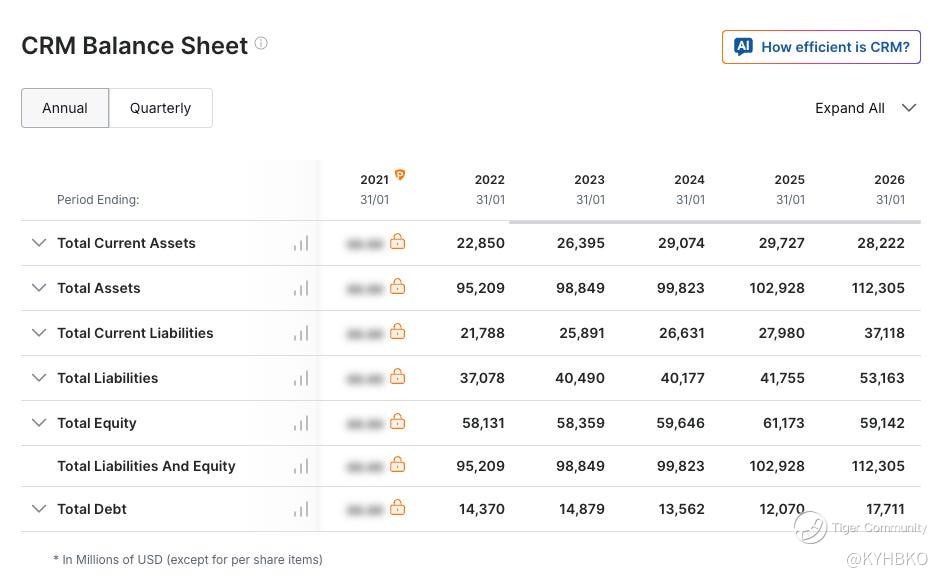Image resolution: width=946 pixels, height=580 pixels.
Task: Click the lock icon in Total Liabilities row
Action: (398, 377)
